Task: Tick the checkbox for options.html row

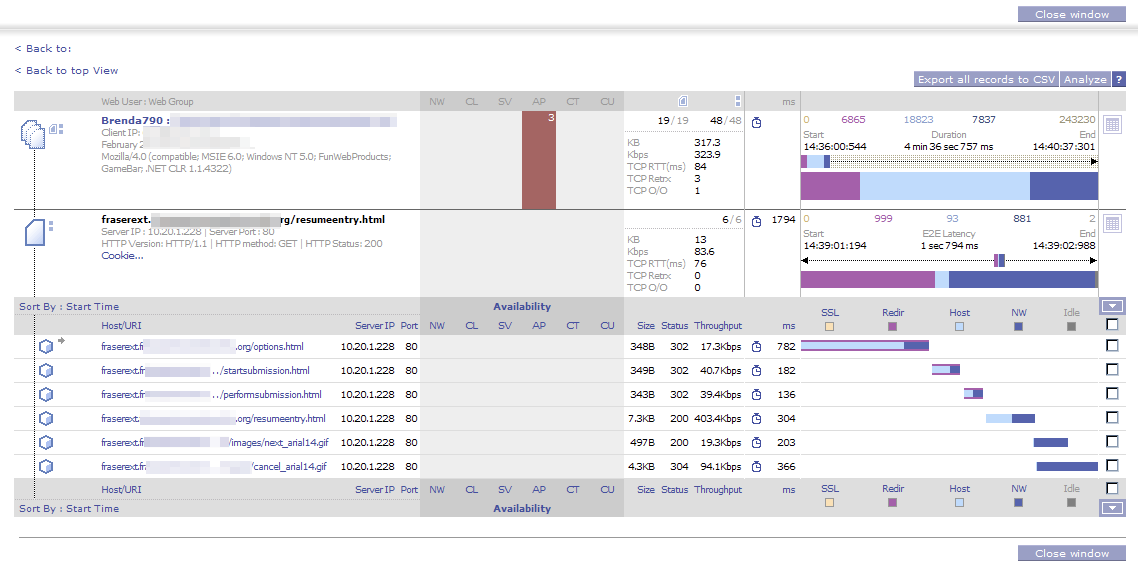Action: (x=1112, y=345)
